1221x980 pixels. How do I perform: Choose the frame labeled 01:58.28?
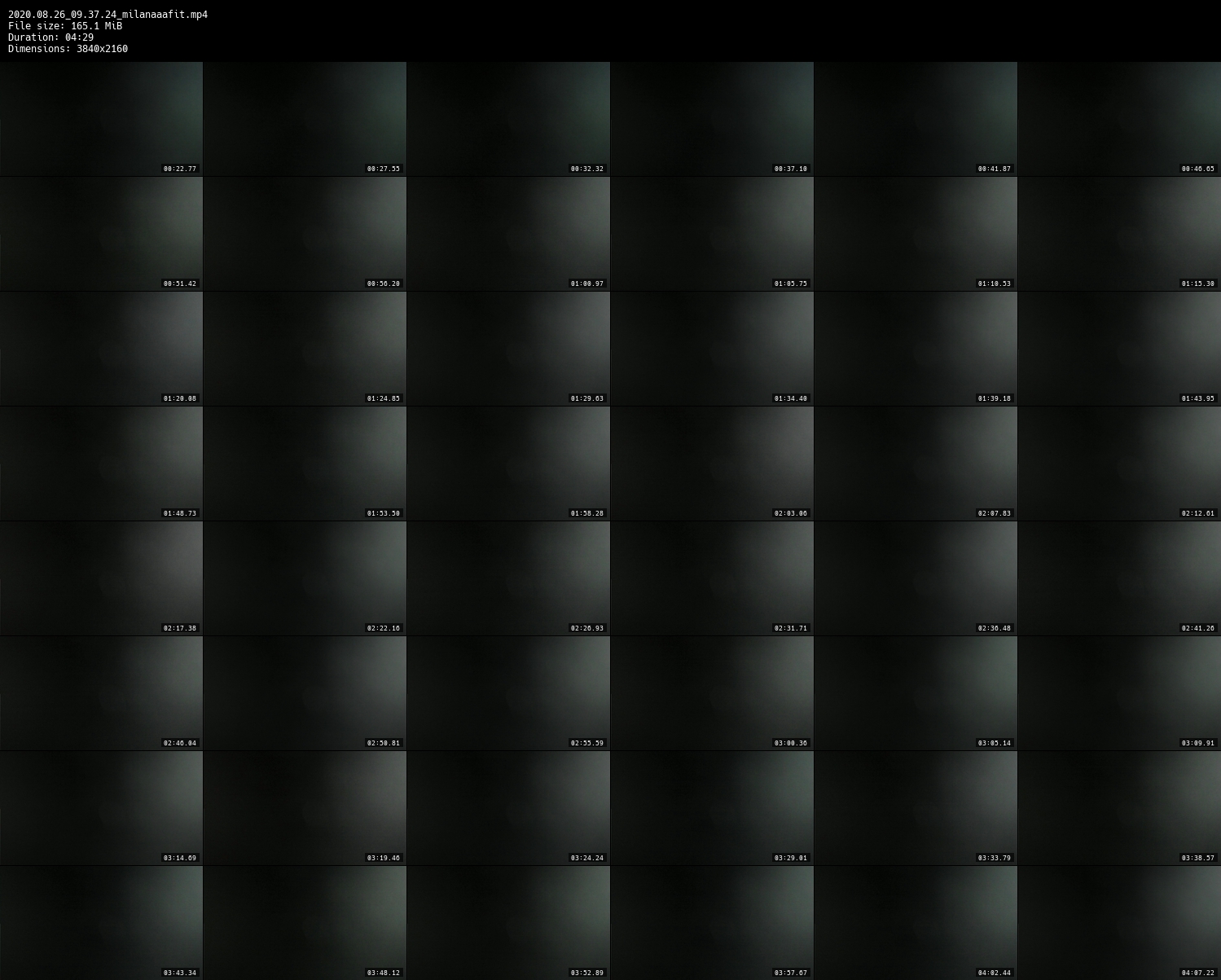pos(508,464)
